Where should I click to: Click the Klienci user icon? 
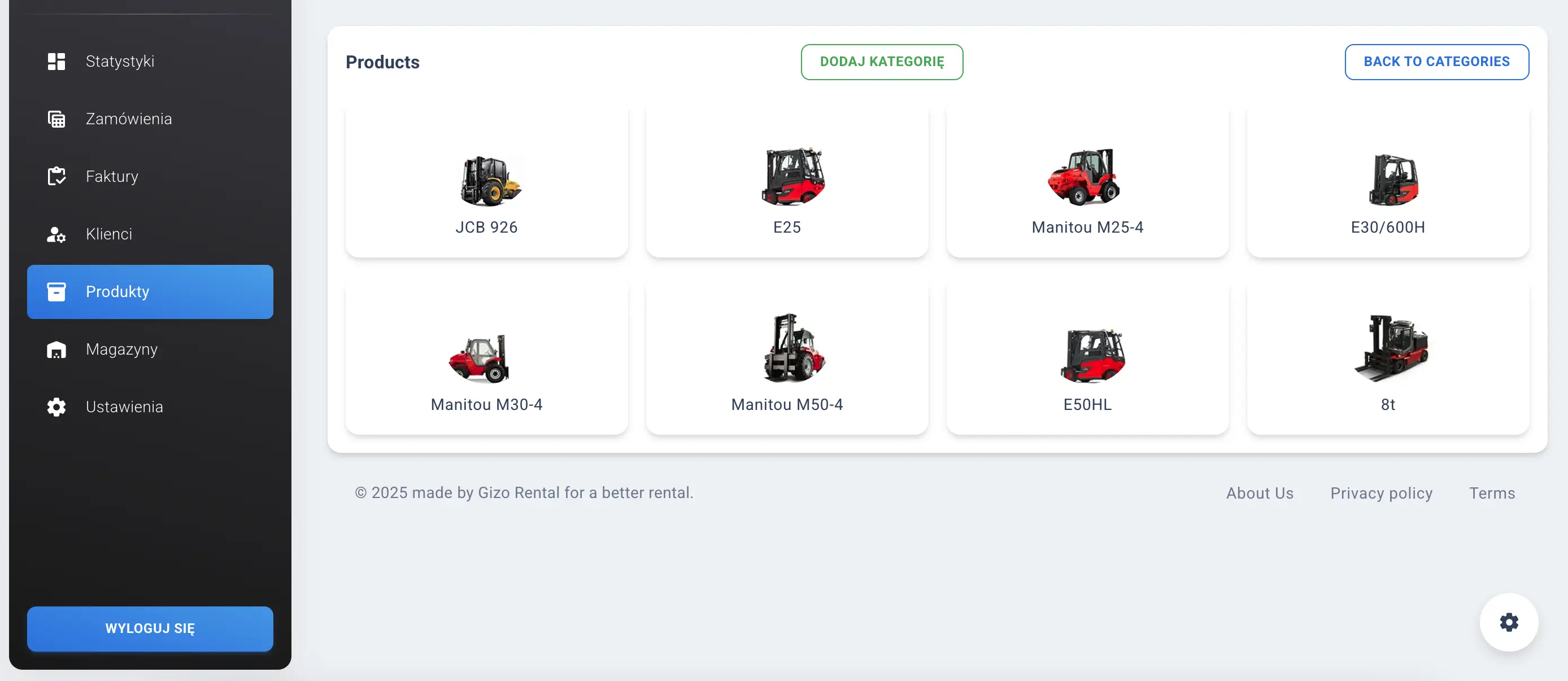click(x=56, y=234)
